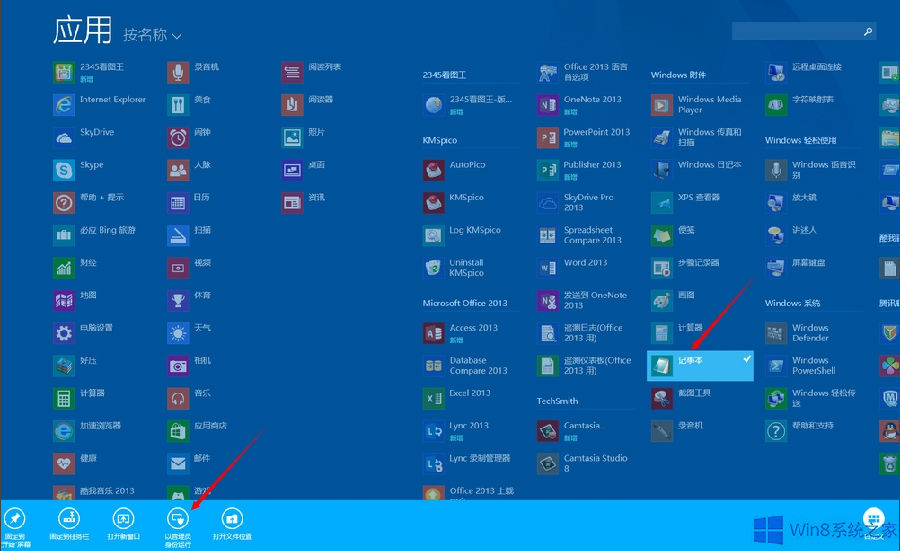Open 电脑设置 PC settings
The image size is (900, 551).
click(83, 333)
